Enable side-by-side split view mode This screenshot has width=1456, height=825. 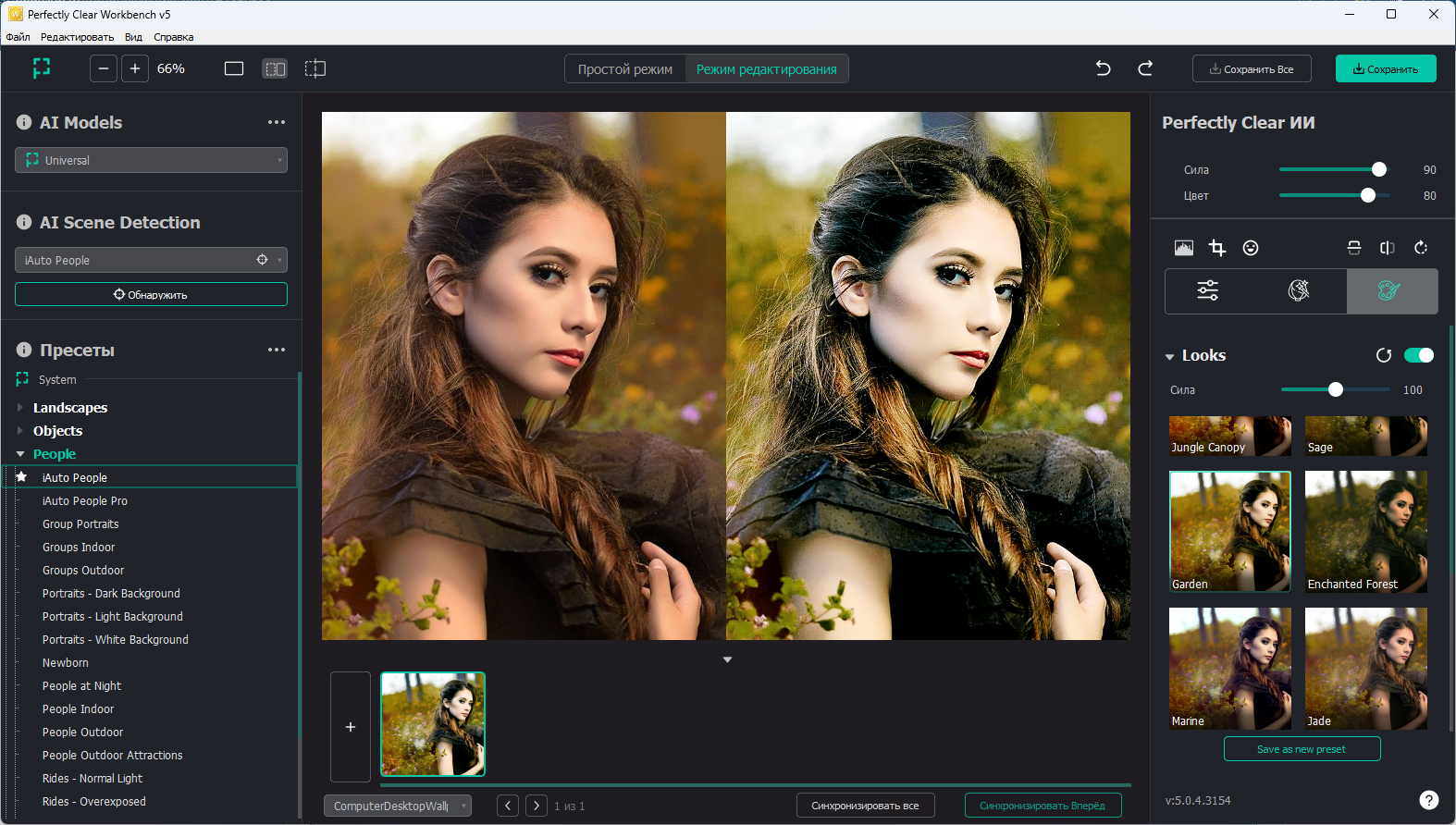pyautogui.click(x=275, y=68)
